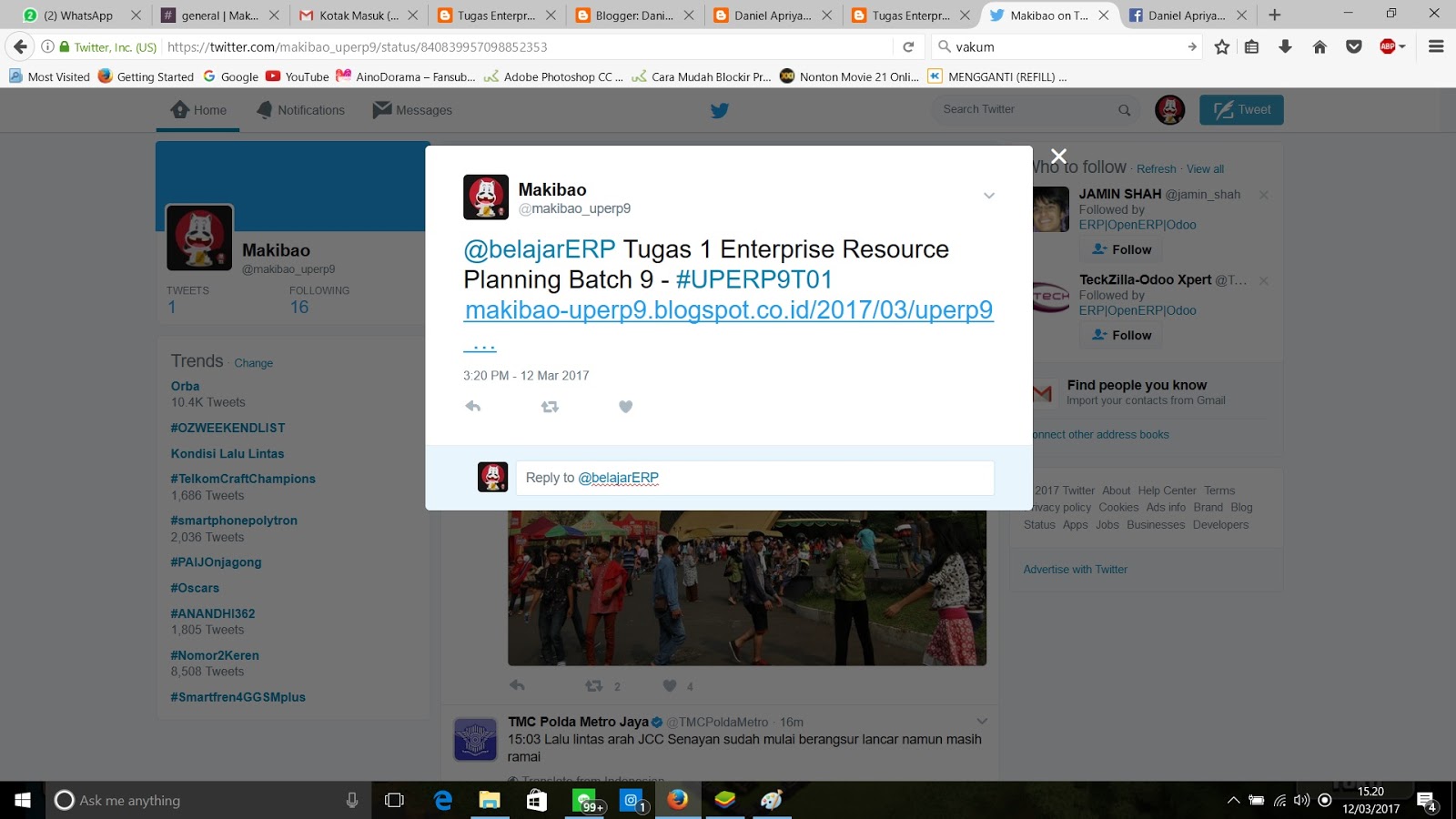1456x819 pixels.
Task: Switch to the Blogger: Dani... tab
Action: point(634,15)
